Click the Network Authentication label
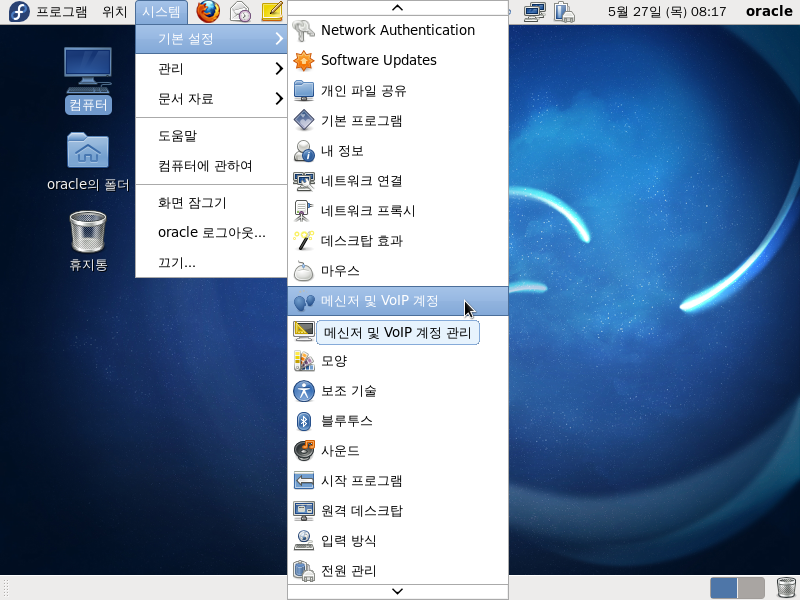This screenshot has width=800, height=600. coord(398,30)
